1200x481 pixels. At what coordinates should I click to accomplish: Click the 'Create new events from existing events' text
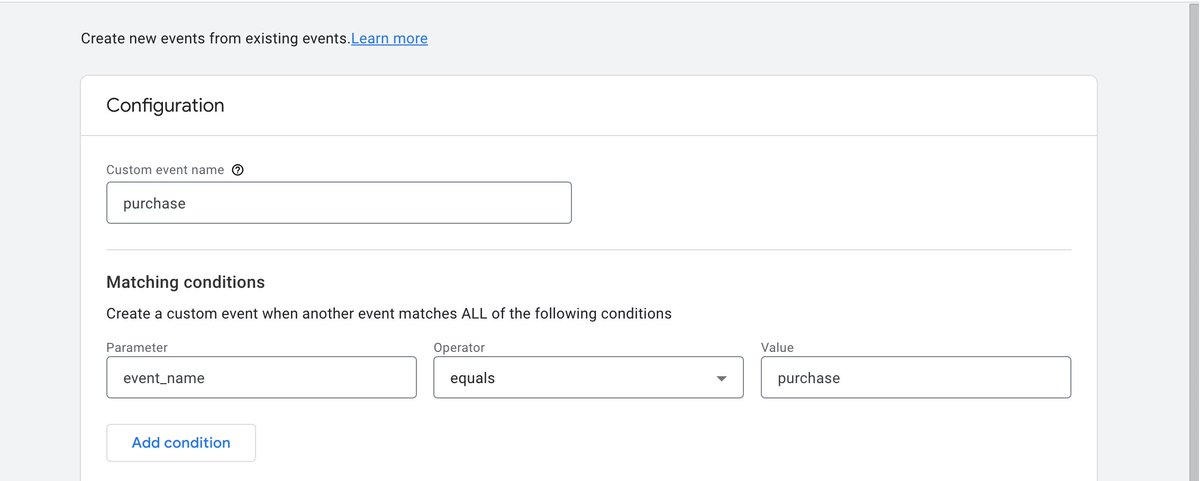pyautogui.click(x=215, y=39)
